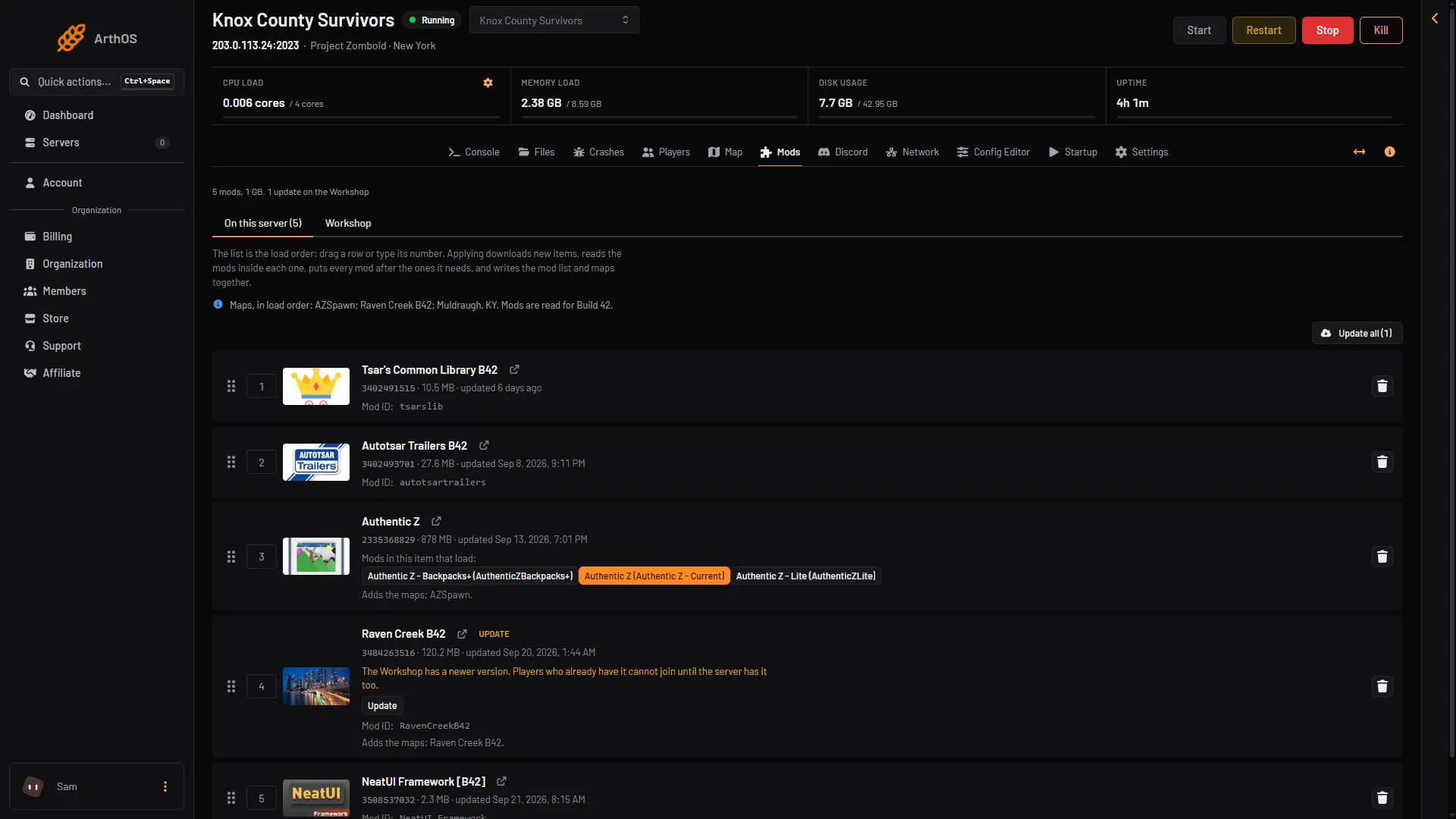Screen dimensions: 1456x819
Task: Go to the Startup tab
Action: coord(1073,152)
